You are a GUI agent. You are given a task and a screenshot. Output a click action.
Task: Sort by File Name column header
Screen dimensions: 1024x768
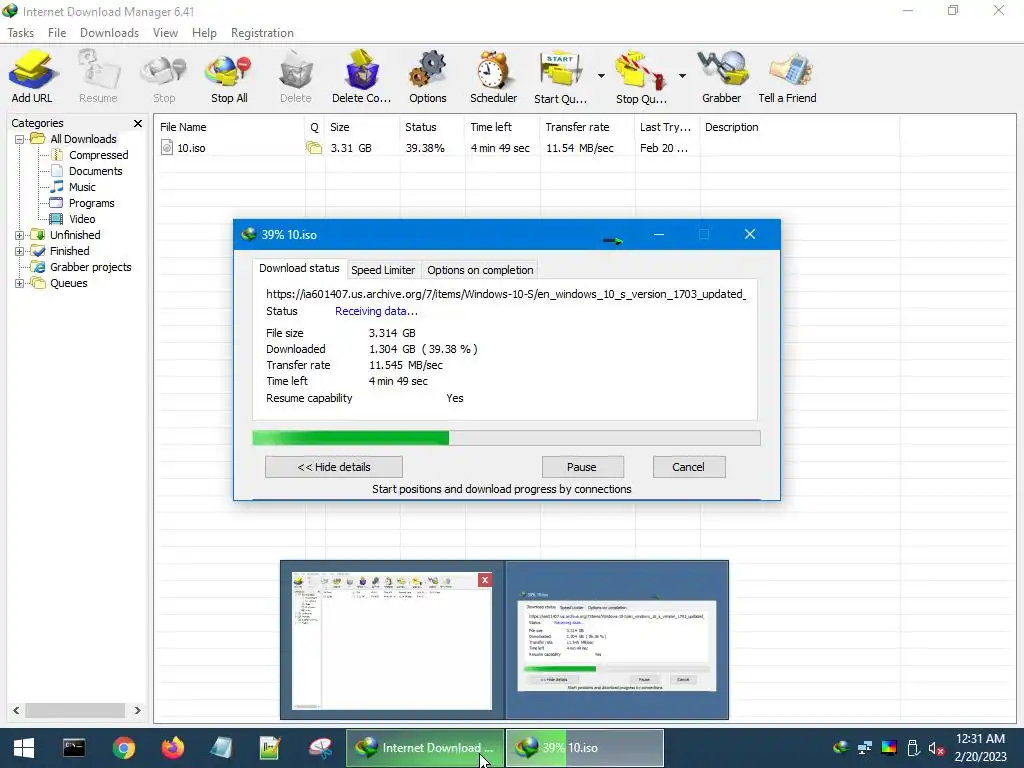coord(230,127)
